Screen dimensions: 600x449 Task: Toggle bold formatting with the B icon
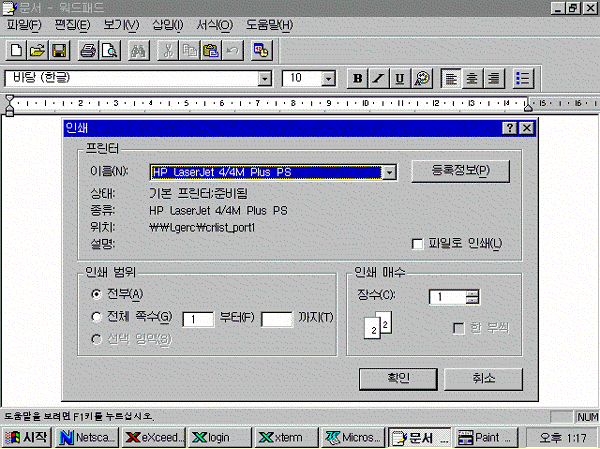357,78
